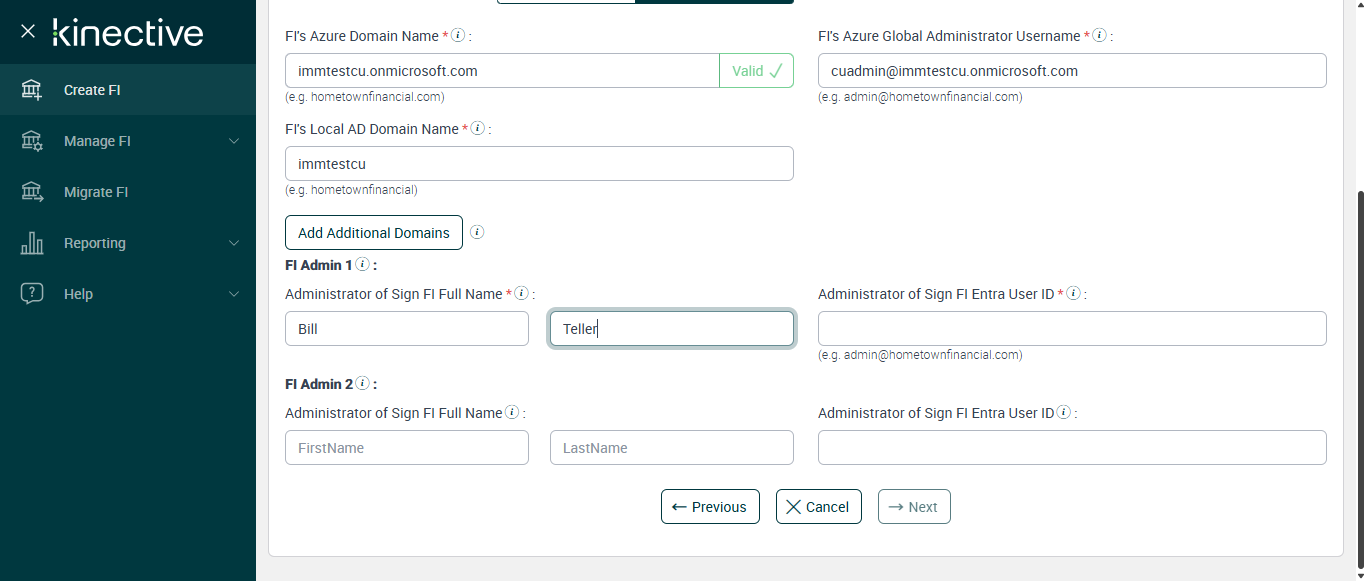Click the FI Admin 2 FirstName field
The width and height of the screenshot is (1366, 581).
coord(407,448)
